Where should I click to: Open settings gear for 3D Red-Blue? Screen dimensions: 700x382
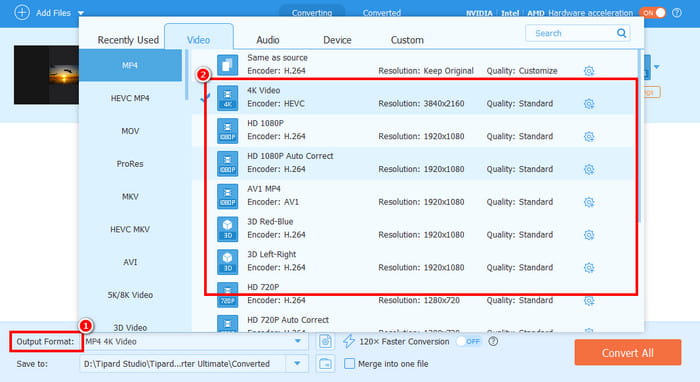[x=589, y=235]
